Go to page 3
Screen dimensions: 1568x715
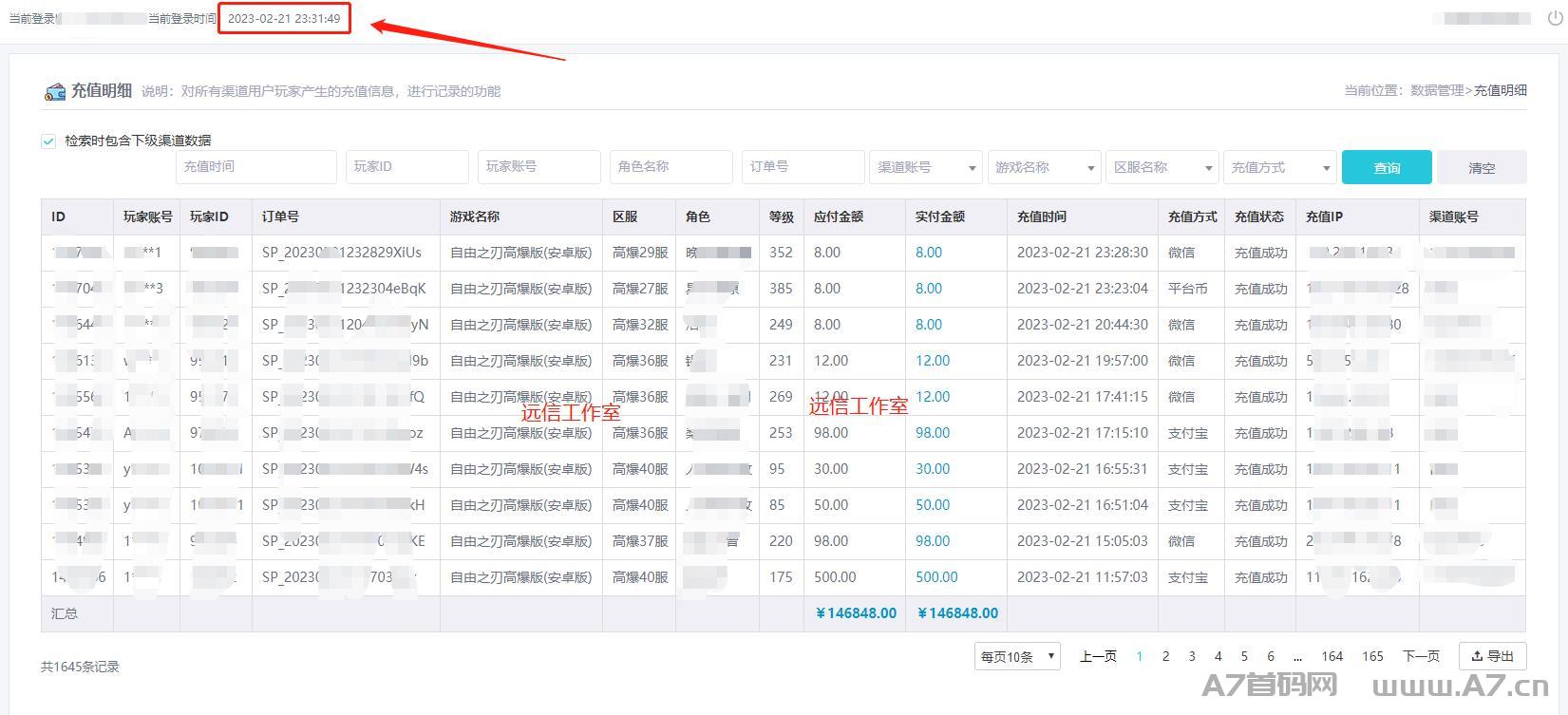[x=1192, y=656]
